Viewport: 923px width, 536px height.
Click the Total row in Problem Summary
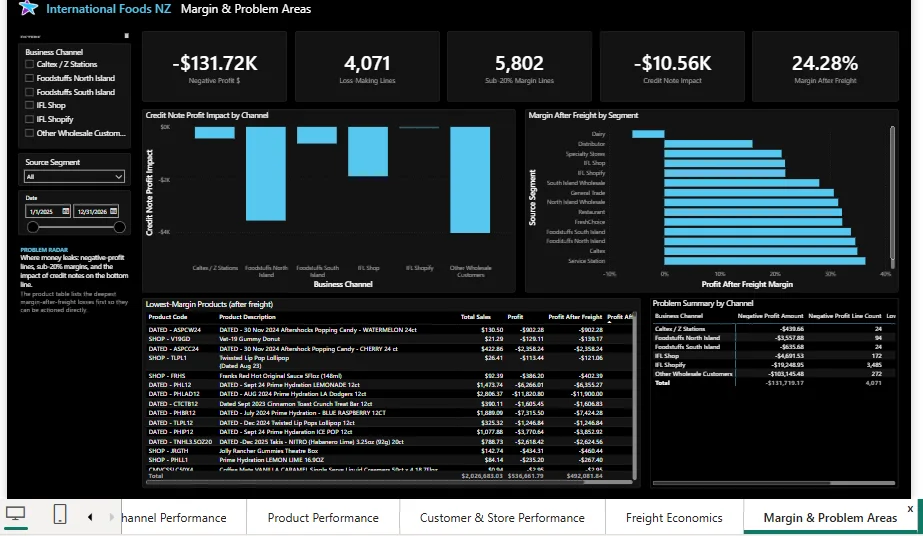(774, 382)
